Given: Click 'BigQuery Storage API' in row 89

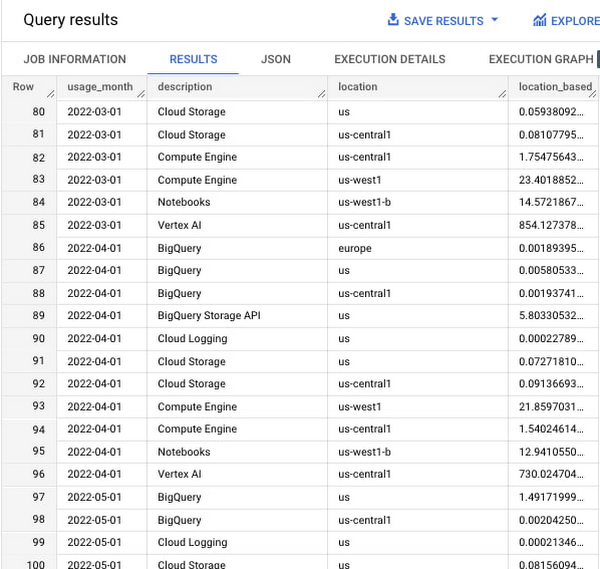Looking at the screenshot, I should [209, 316].
